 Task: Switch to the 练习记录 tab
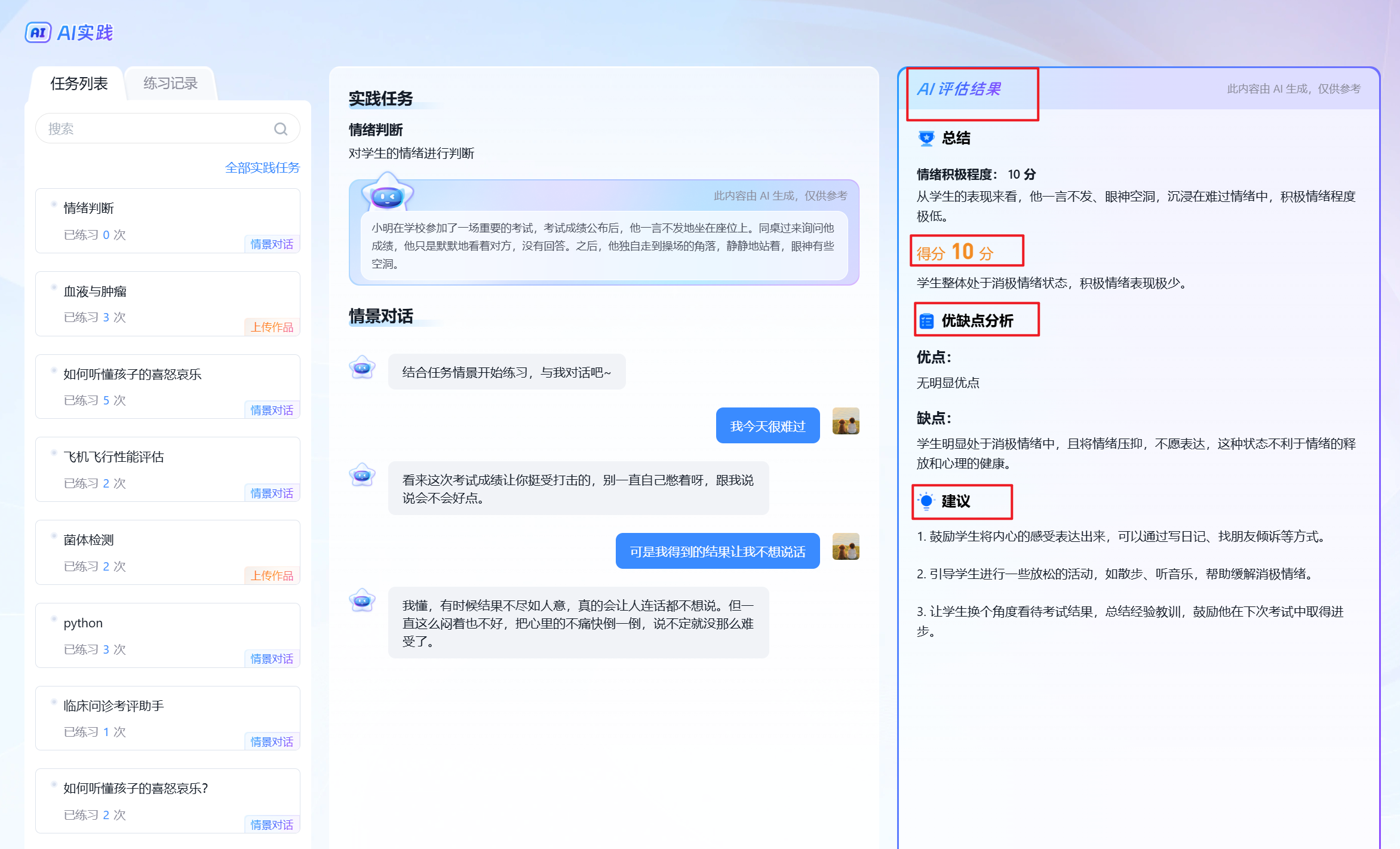[170, 84]
